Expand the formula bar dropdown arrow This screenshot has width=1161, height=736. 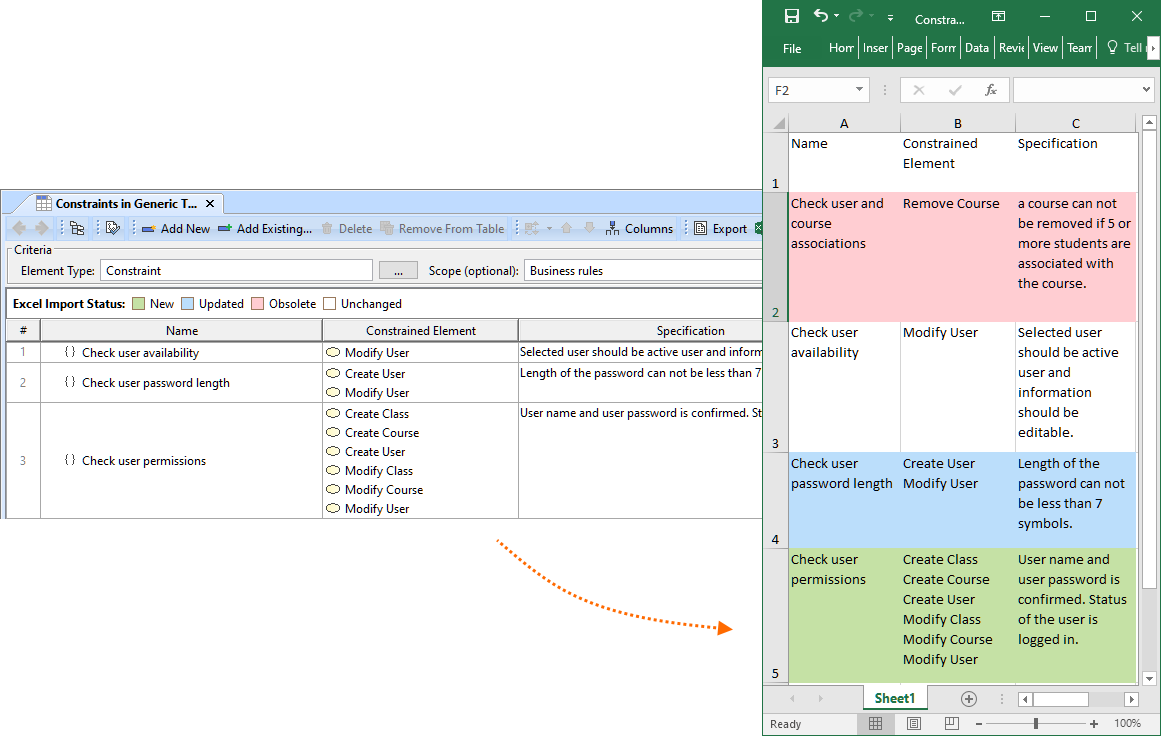pyautogui.click(x=1146, y=90)
